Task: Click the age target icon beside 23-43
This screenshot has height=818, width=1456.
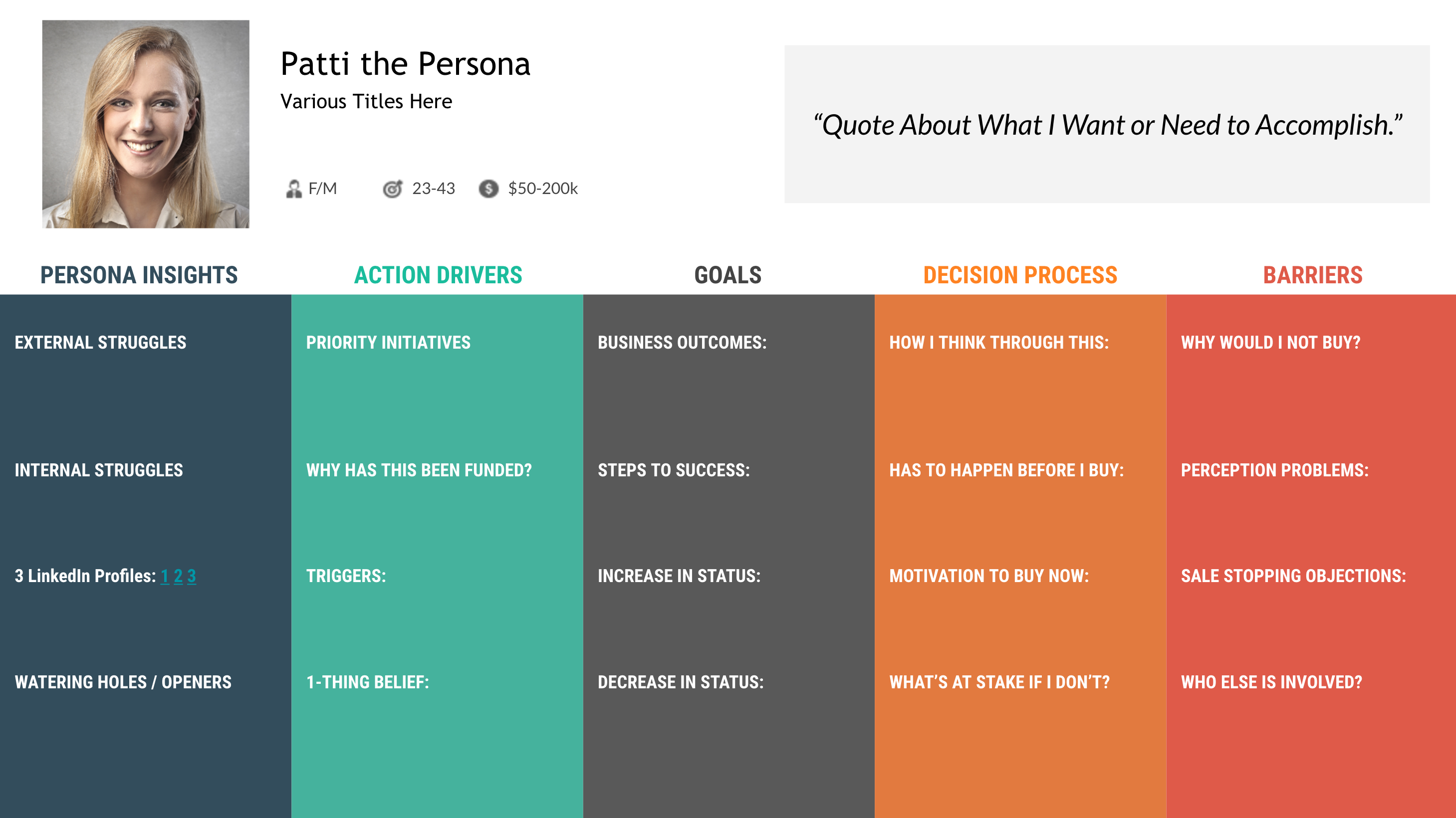Action: pos(392,189)
